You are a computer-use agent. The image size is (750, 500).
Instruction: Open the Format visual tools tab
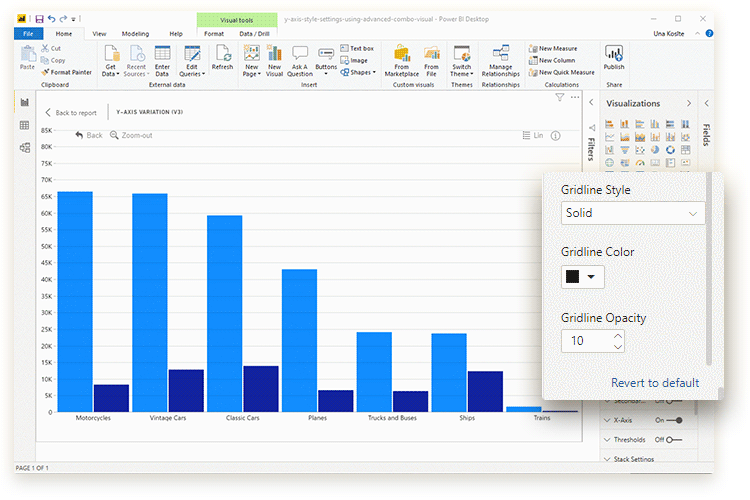[214, 34]
